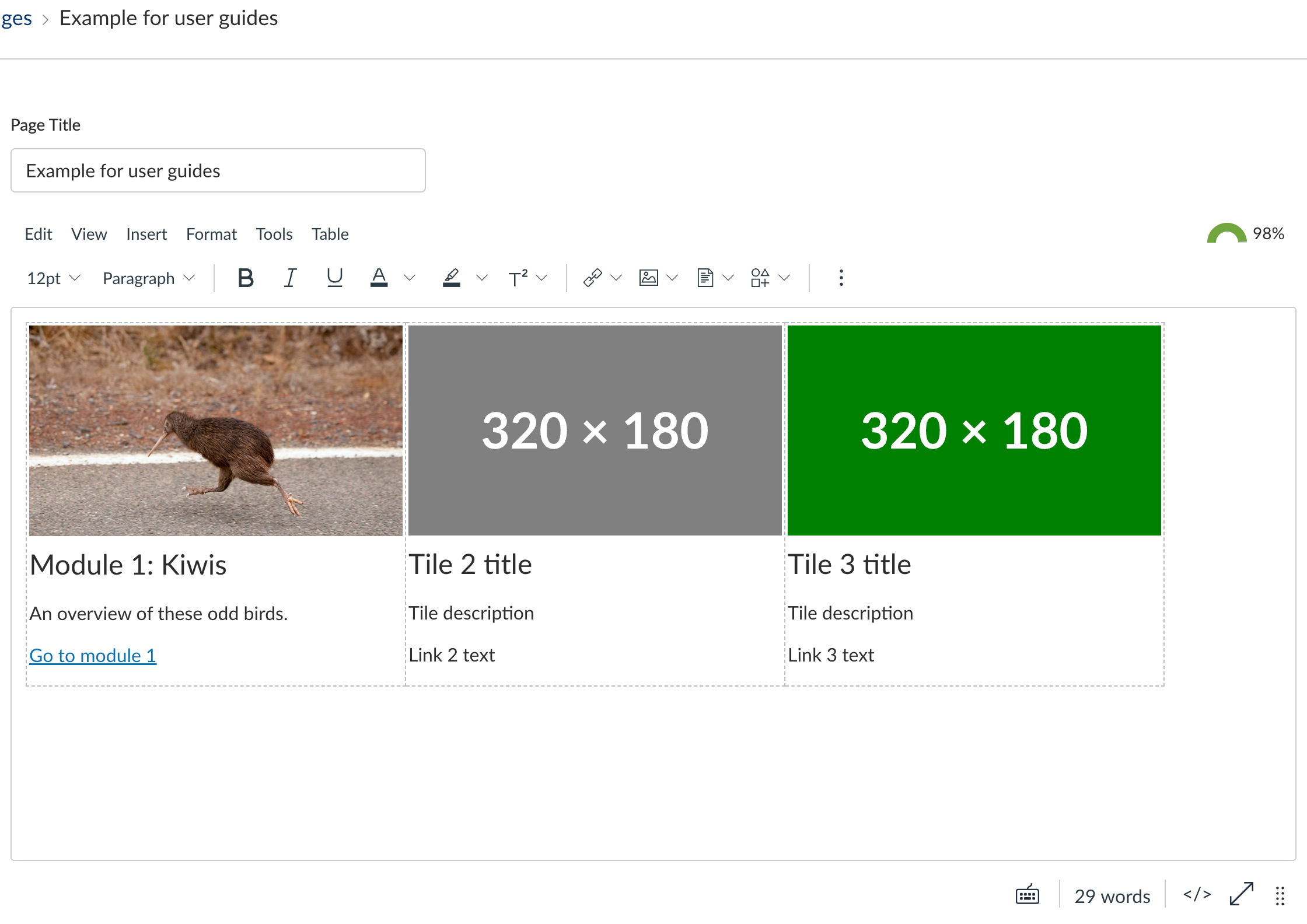Open keyboard shortcuts icon
This screenshot has height=924, width=1307.
pos(1028,895)
